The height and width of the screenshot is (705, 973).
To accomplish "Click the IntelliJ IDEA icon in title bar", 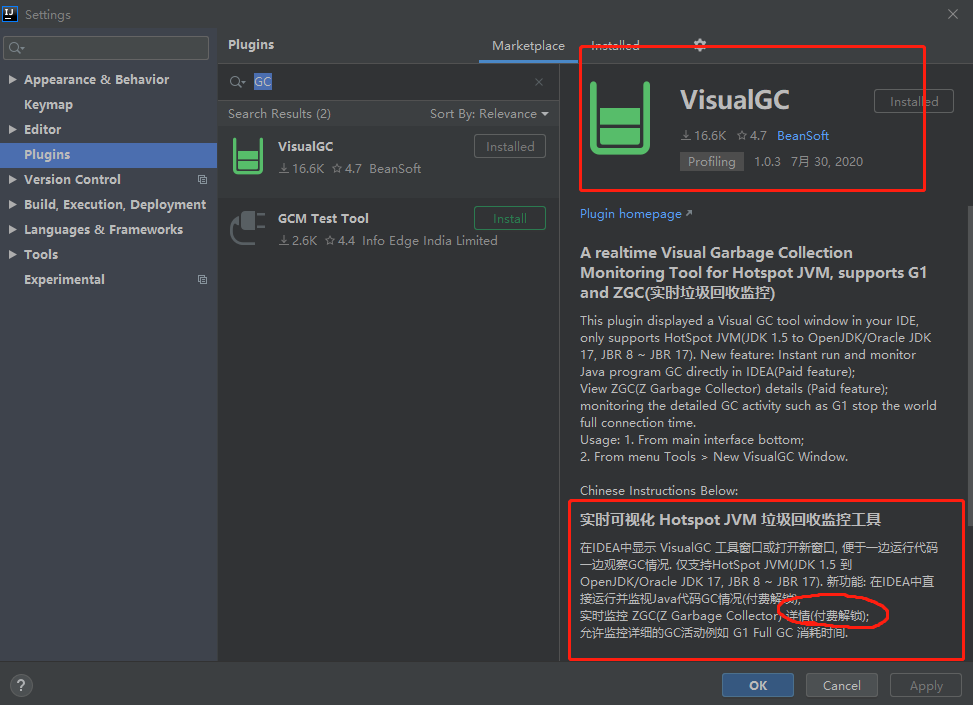I will tap(12, 13).
